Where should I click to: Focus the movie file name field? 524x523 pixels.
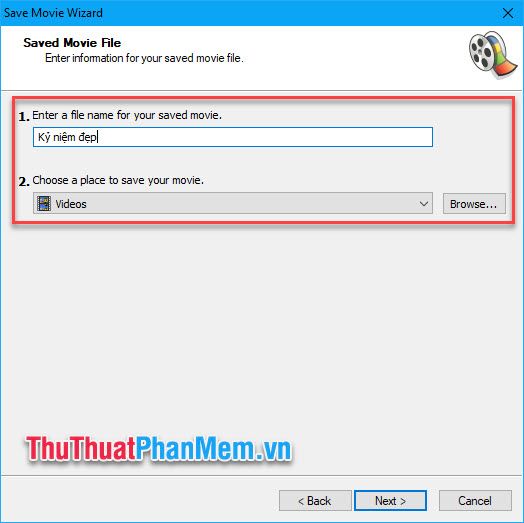233,137
